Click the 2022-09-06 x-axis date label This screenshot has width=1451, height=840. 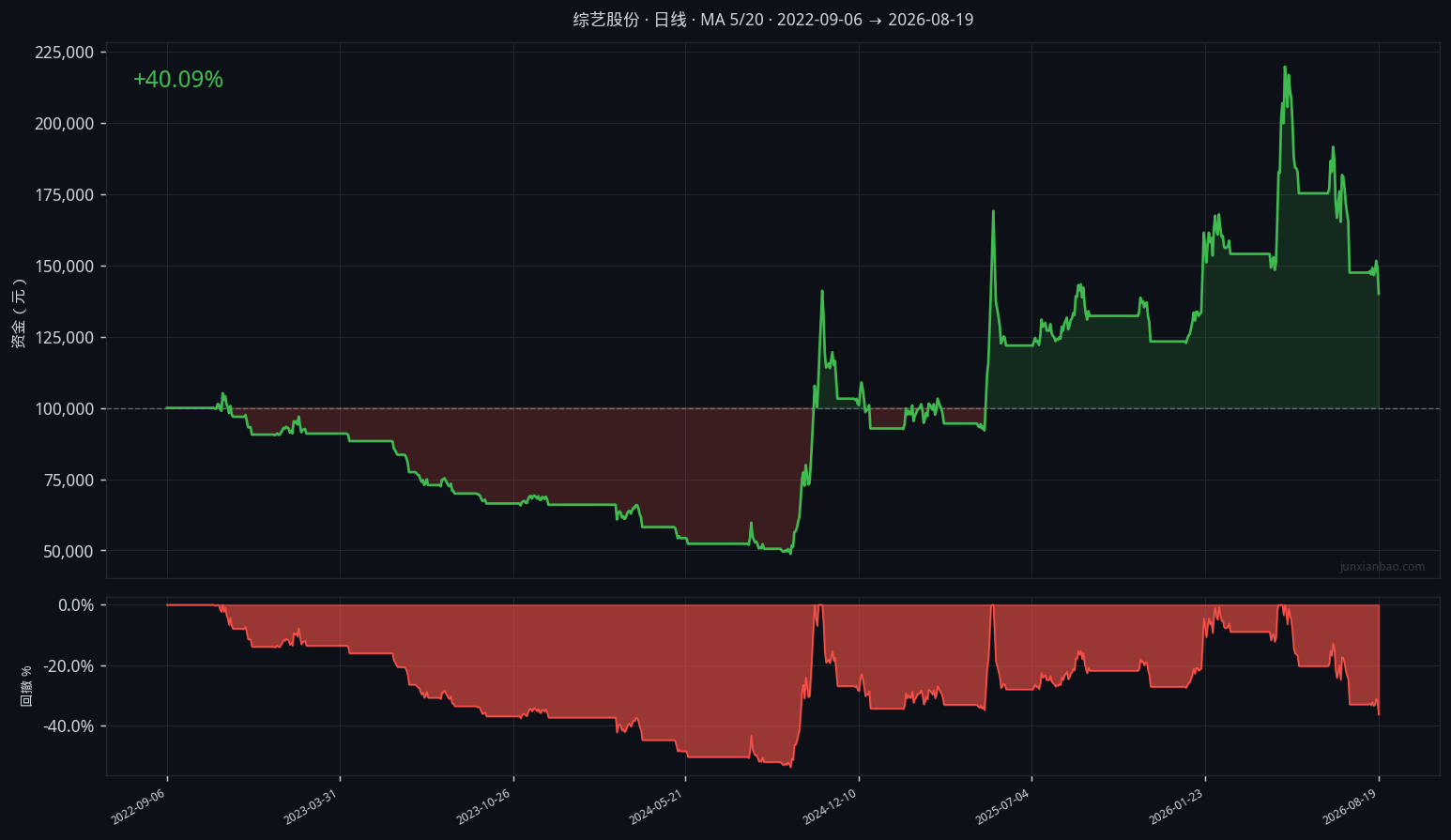[x=139, y=806]
